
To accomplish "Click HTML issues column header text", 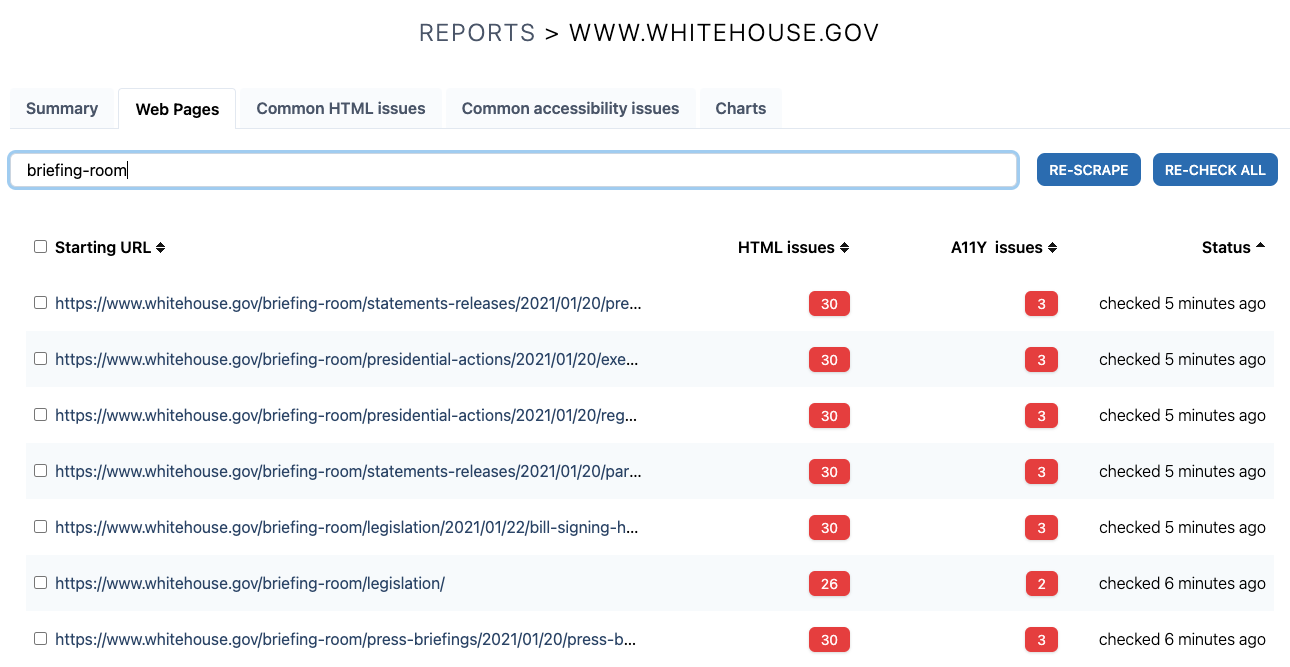I will click(786, 247).
